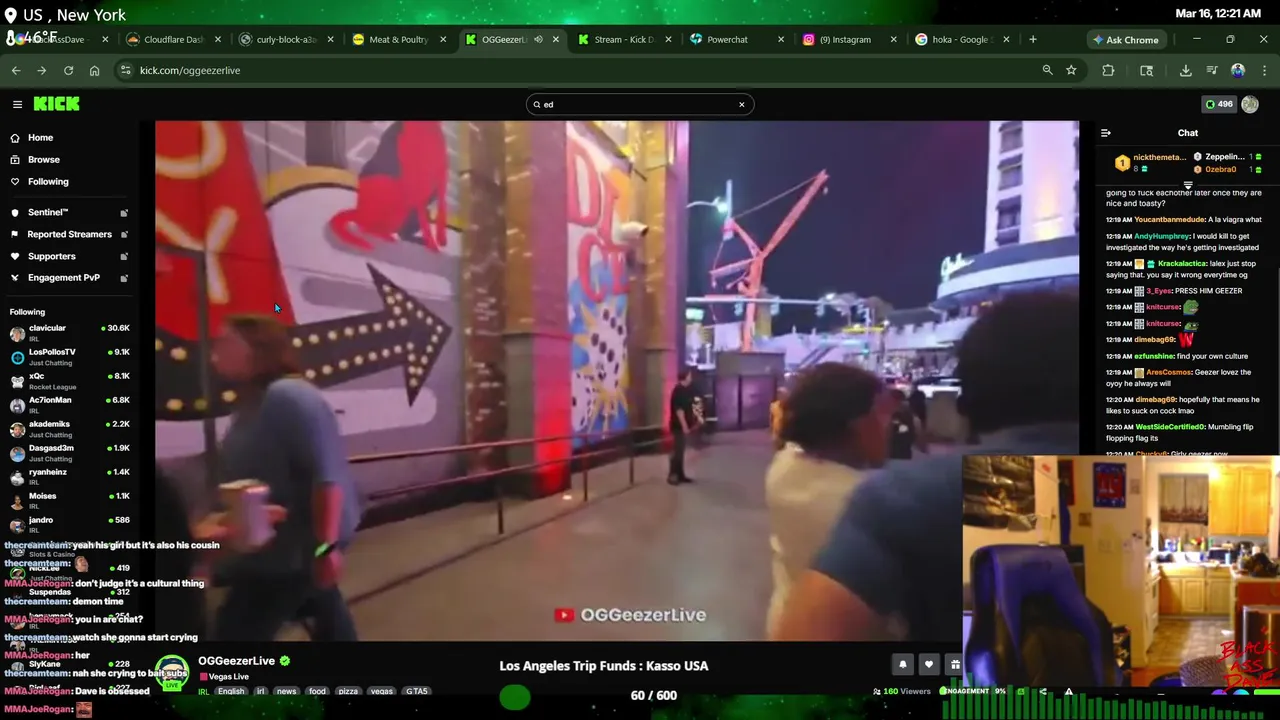1280x720 pixels.
Task: Open Supporters link in sidebar
Action: pyautogui.click(x=51, y=257)
